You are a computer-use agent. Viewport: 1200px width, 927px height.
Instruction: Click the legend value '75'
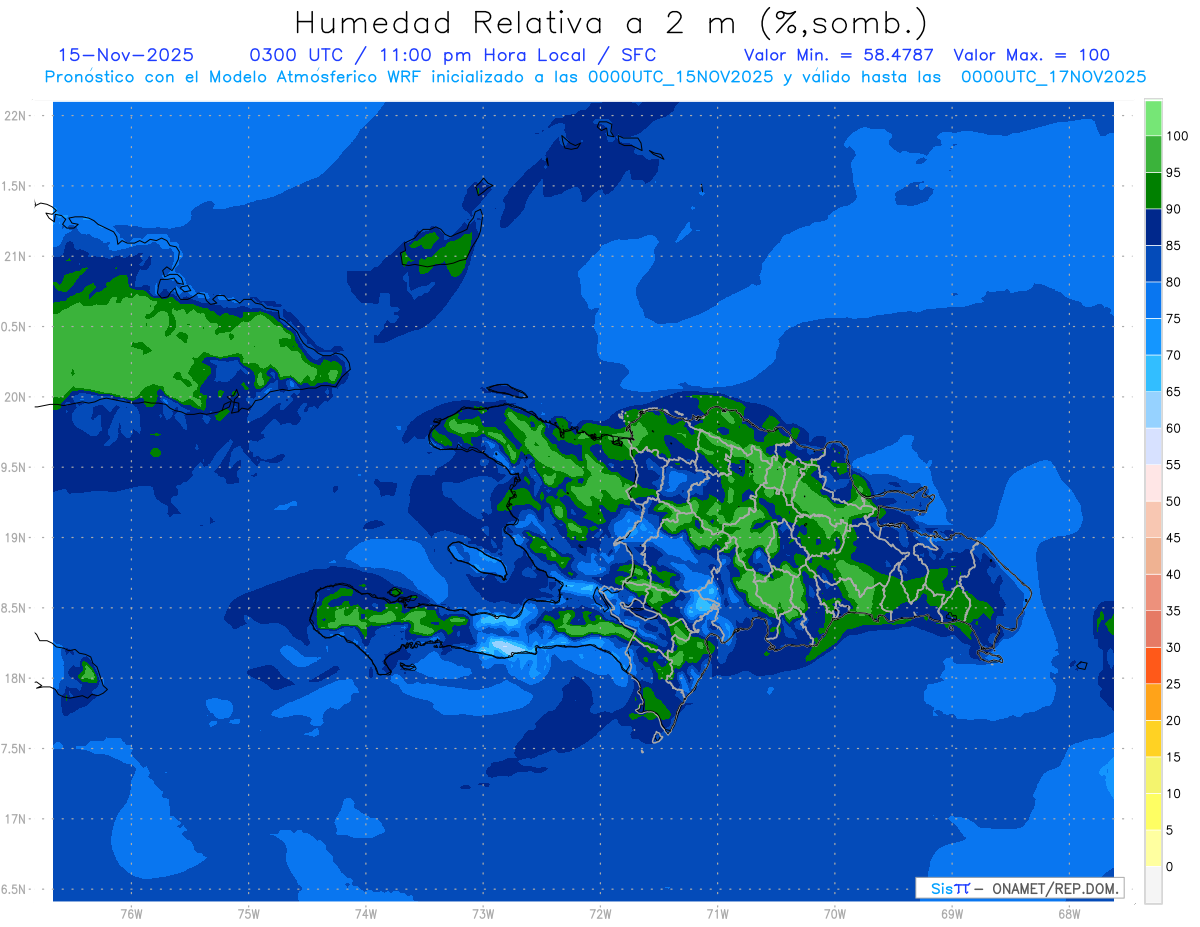pyautogui.click(x=1173, y=318)
